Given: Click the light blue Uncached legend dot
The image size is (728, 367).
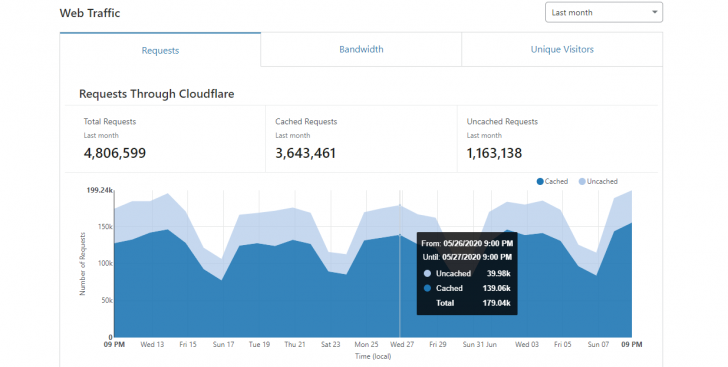Looking at the screenshot, I should pos(582,182).
